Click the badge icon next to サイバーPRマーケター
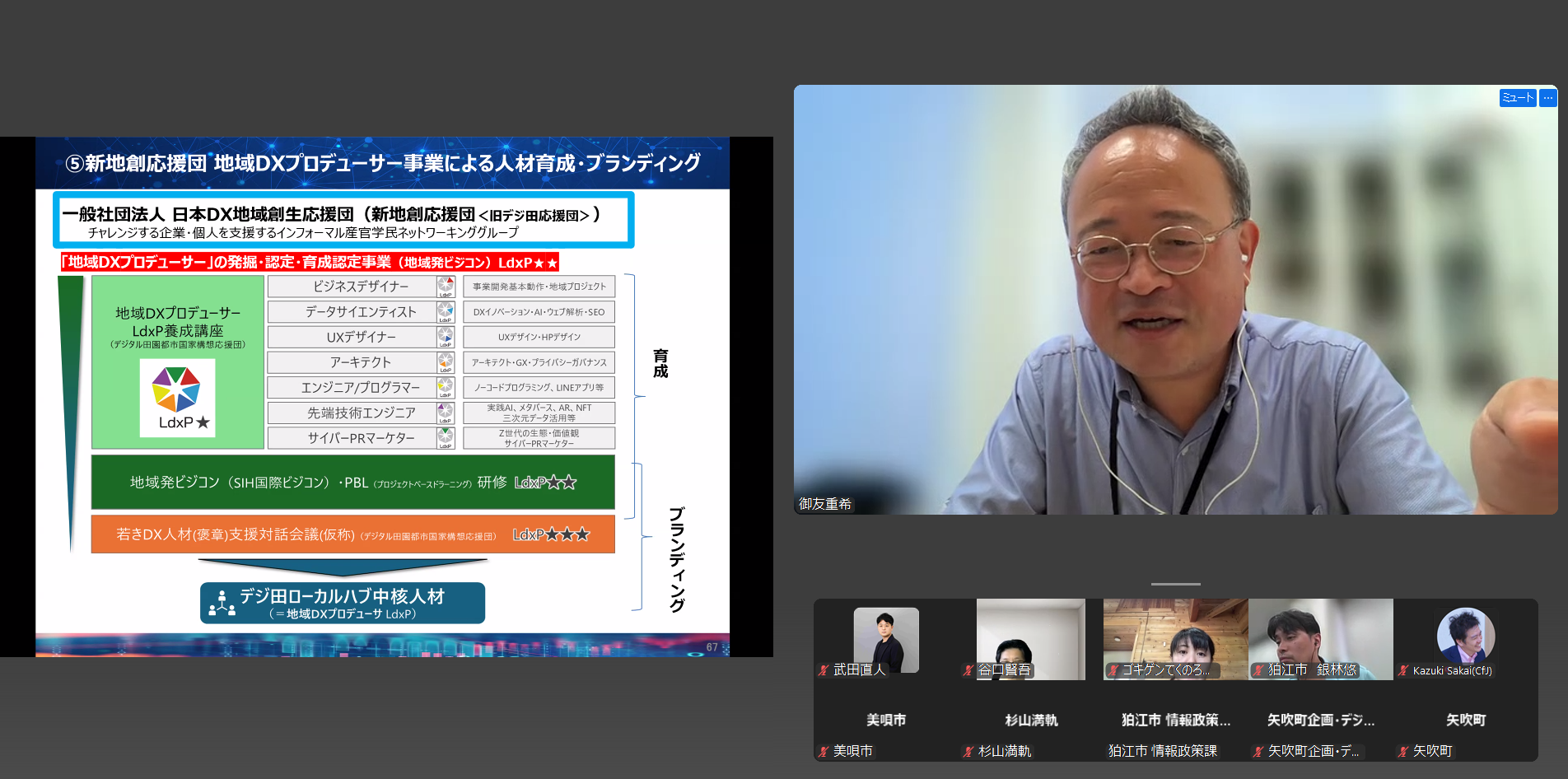This screenshot has width=1568, height=779. pyautogui.click(x=446, y=438)
